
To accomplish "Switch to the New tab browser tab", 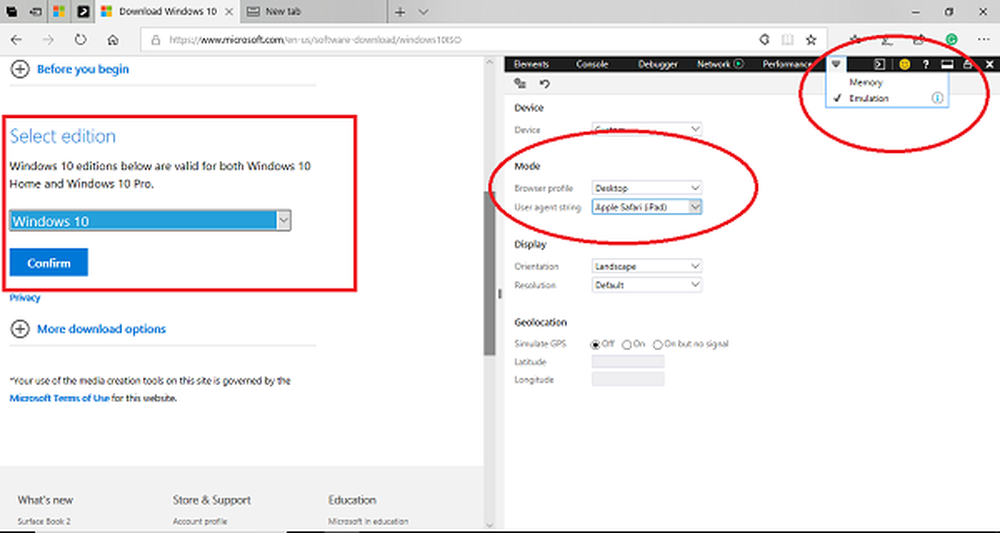I will [x=315, y=11].
